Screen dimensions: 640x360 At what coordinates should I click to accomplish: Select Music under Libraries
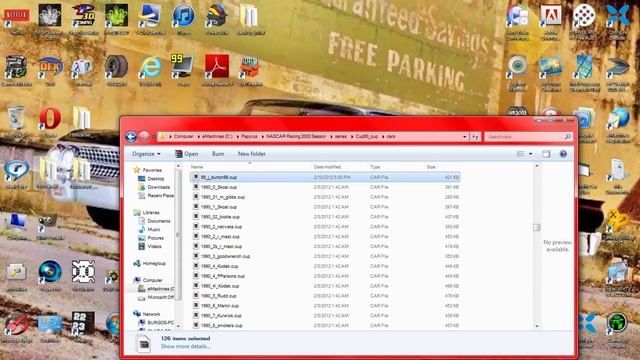tap(153, 229)
